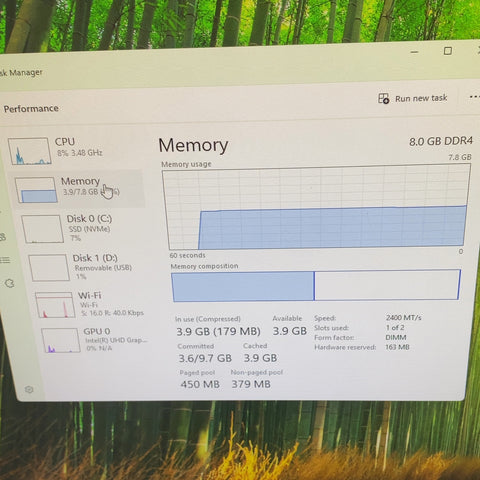Click the Memory usage label
Viewport: 480px width, 480px height.
click(186, 164)
